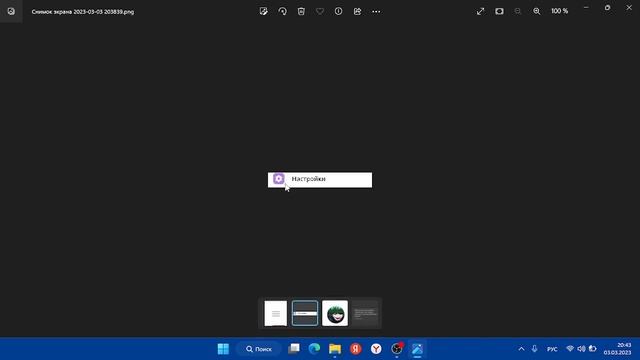Switch input language via РУС indicator
The image size is (640, 360).
coord(552,349)
